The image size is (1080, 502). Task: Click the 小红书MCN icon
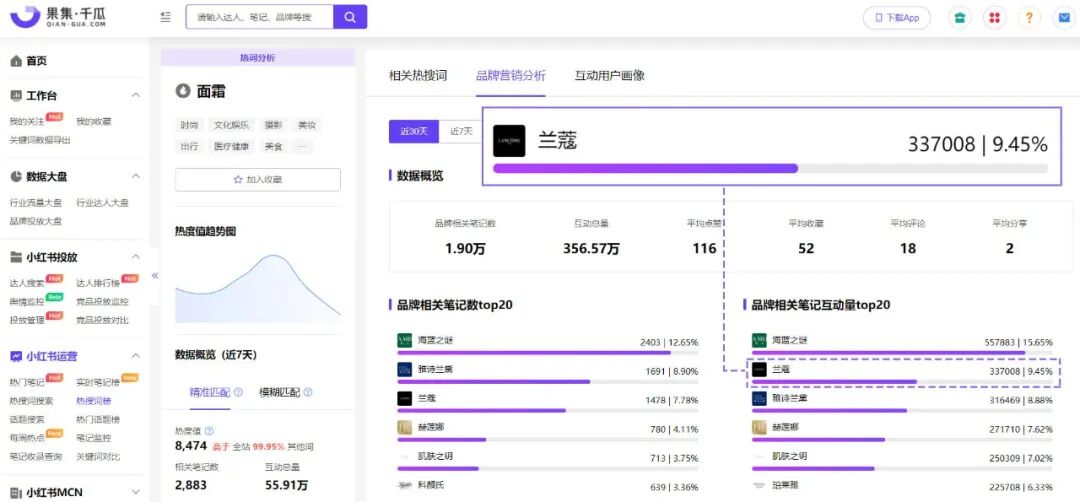16,492
